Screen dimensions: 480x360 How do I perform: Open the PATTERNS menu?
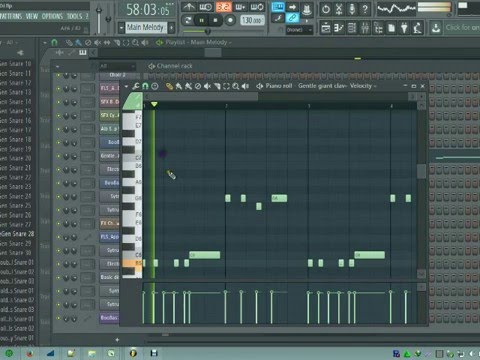(x=11, y=16)
